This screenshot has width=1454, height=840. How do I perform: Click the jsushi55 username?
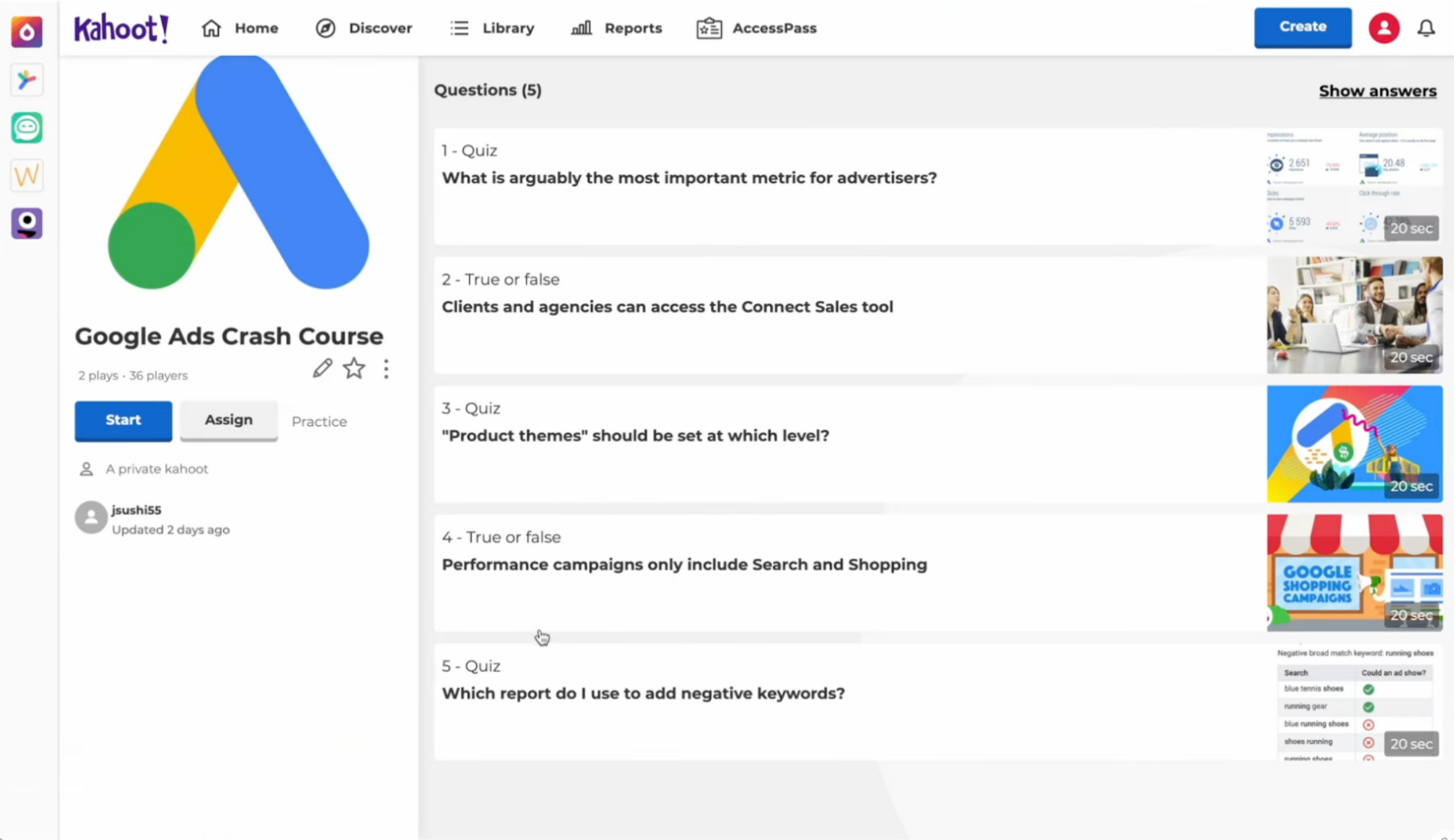[x=137, y=509]
